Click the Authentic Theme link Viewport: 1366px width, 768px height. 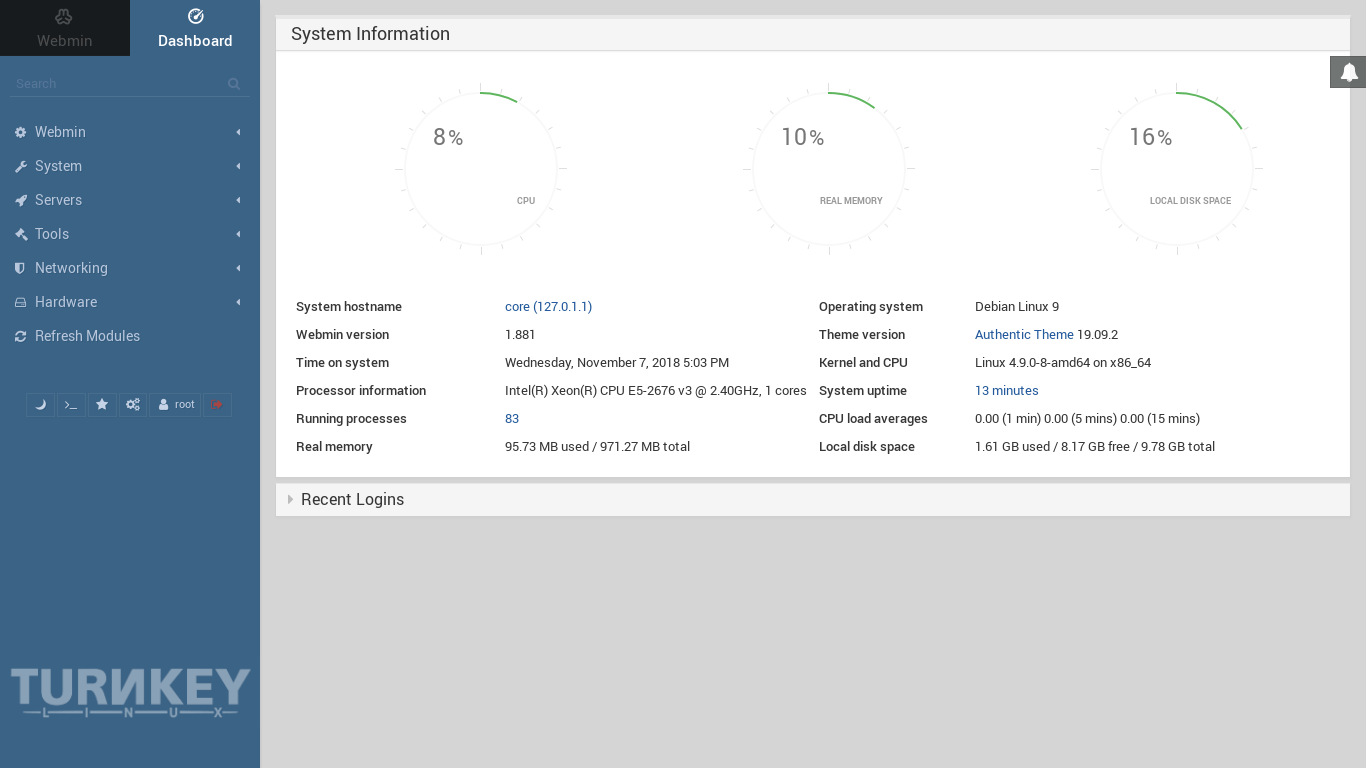click(x=1024, y=334)
